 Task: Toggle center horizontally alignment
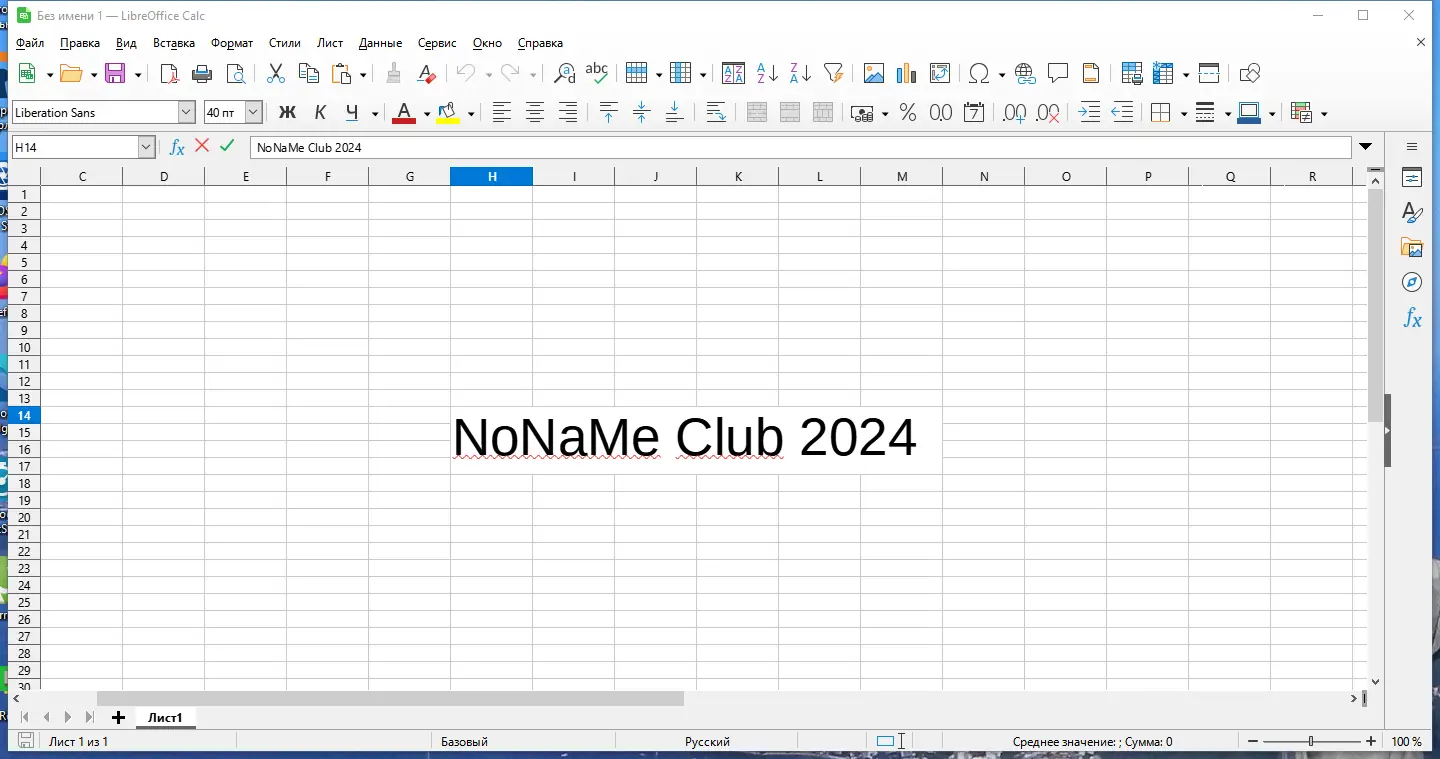pyautogui.click(x=535, y=113)
